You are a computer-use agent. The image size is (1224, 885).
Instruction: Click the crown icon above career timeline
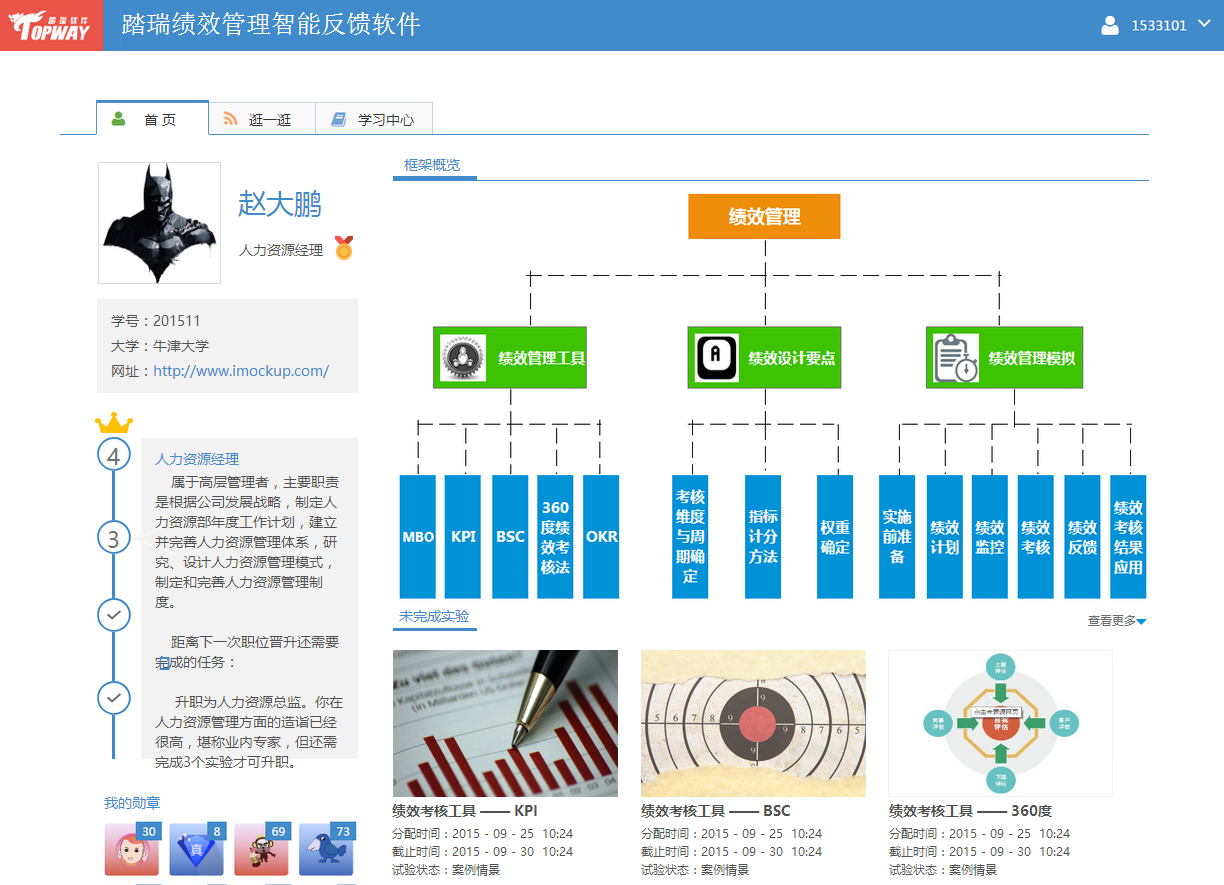114,423
